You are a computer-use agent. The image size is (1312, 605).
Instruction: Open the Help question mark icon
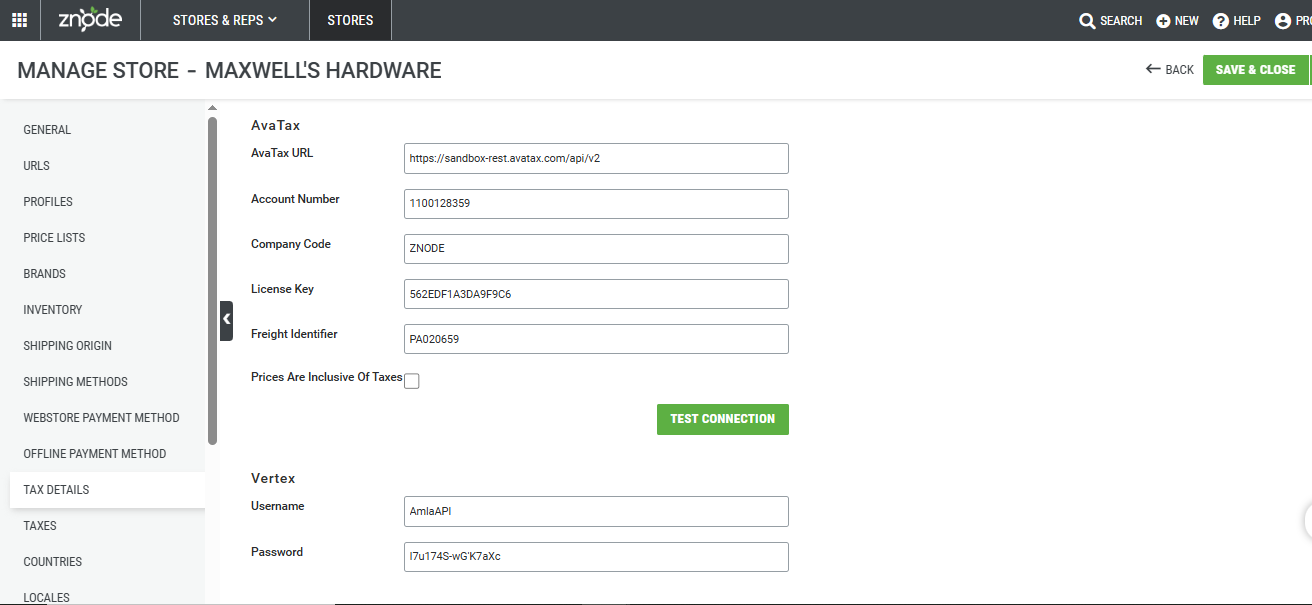(x=1220, y=21)
